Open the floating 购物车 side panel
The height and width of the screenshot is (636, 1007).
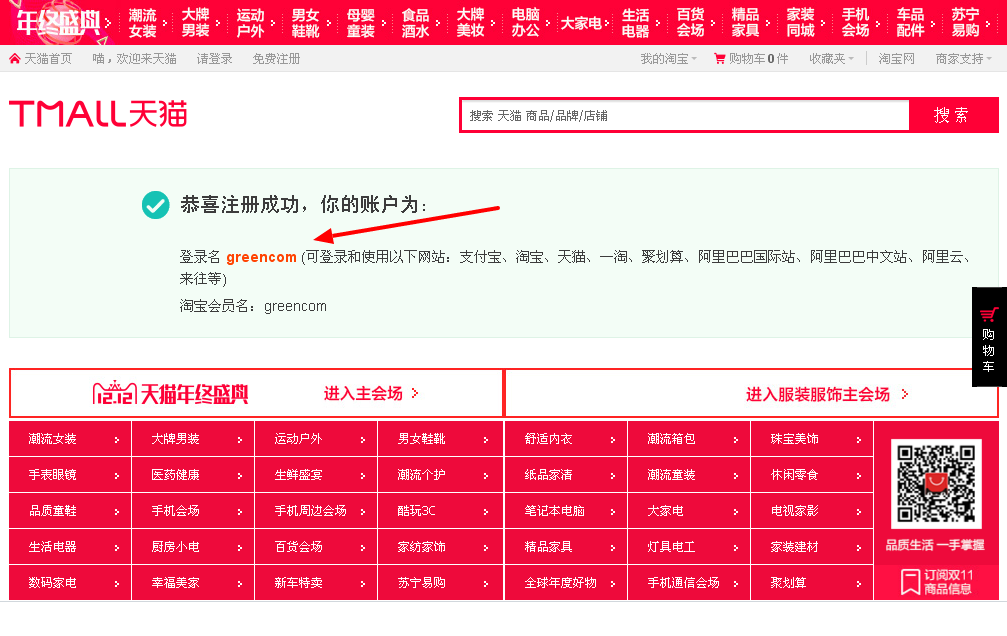click(x=989, y=337)
